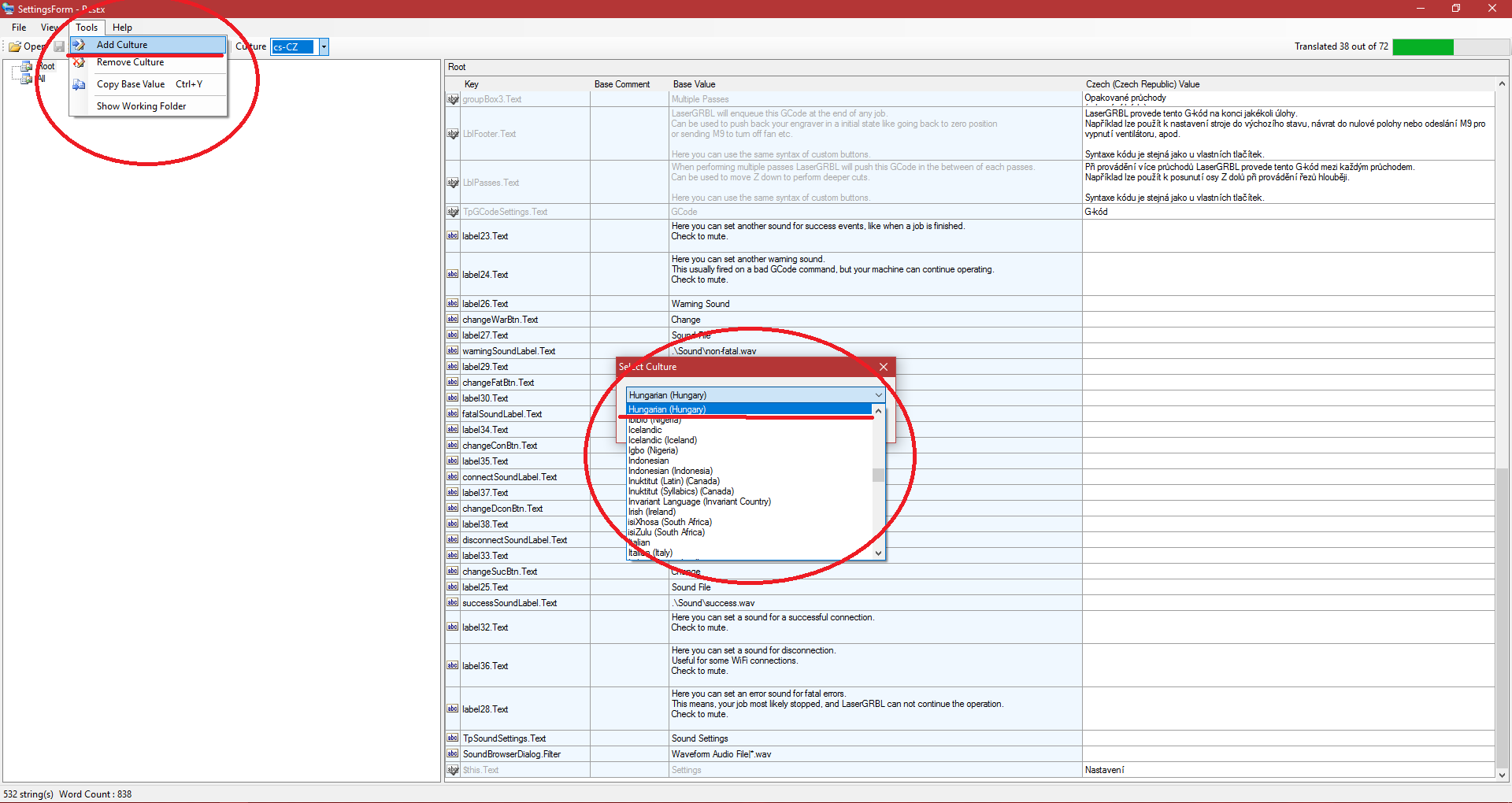This screenshot has width=1512, height=803.
Task: Click the empty Czech value cell for label24.Text
Action: (x=1288, y=274)
